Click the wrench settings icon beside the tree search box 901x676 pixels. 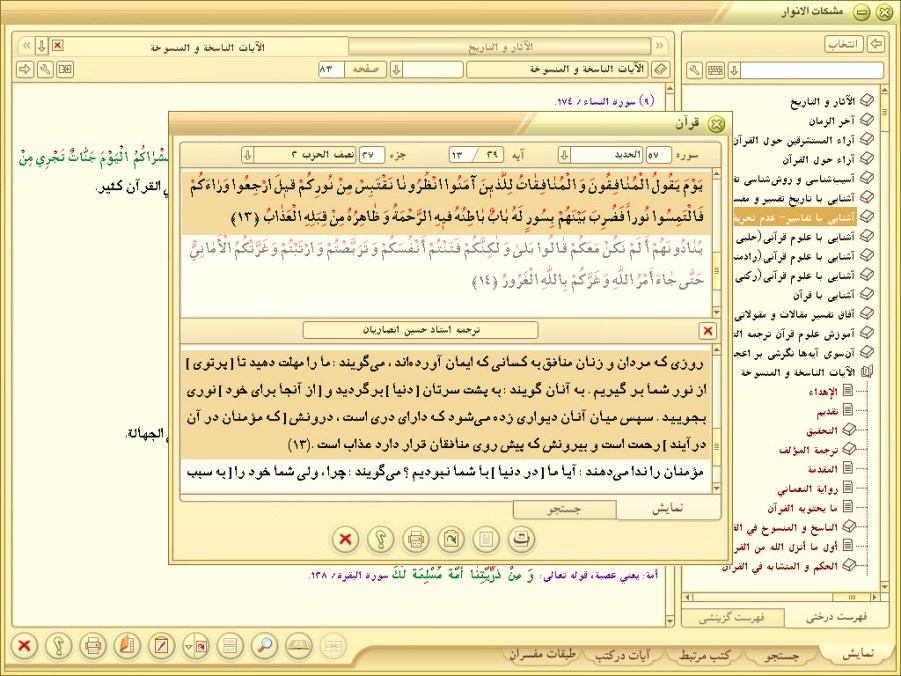pos(695,70)
